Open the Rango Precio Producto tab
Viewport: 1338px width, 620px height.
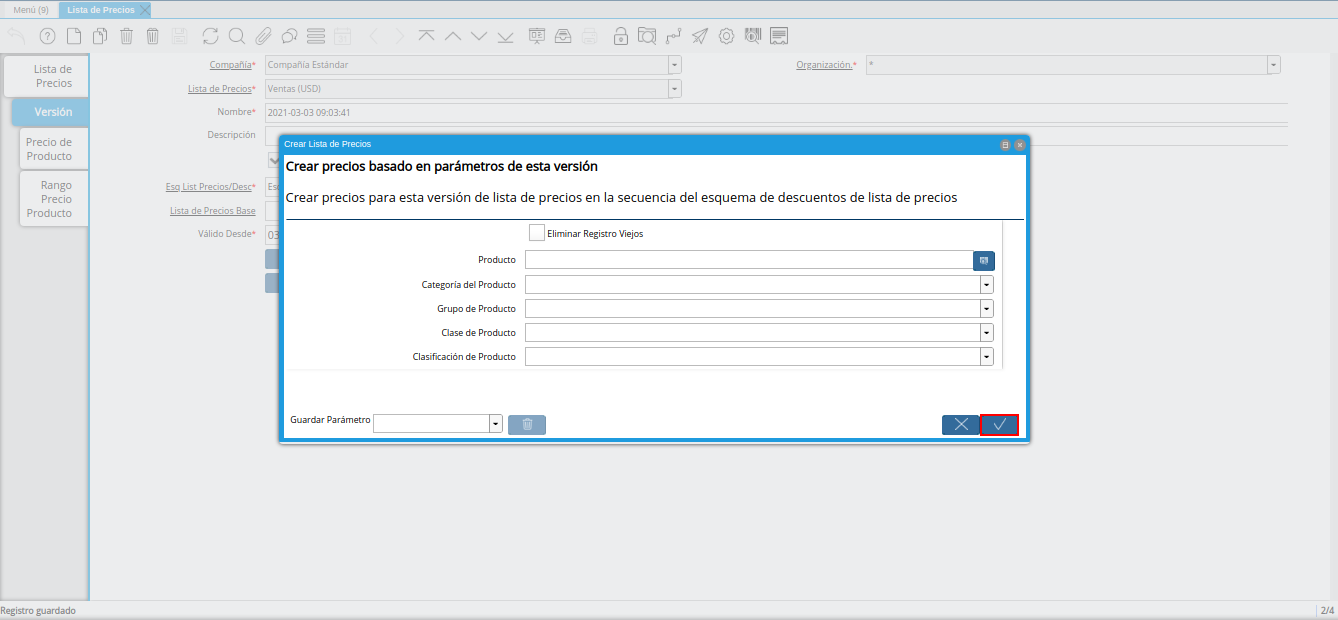click(x=52, y=199)
